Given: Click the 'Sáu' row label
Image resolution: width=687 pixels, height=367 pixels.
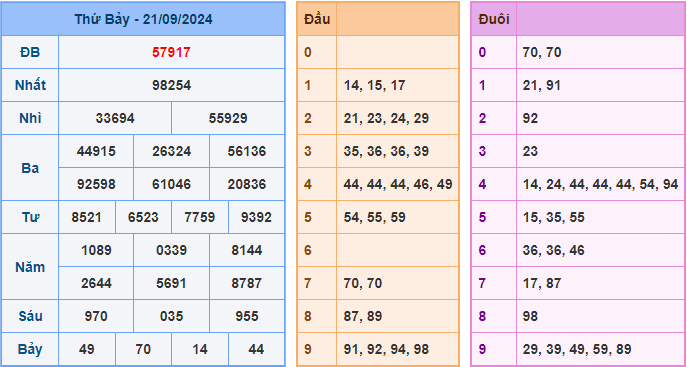Looking at the screenshot, I should pos(30,316).
